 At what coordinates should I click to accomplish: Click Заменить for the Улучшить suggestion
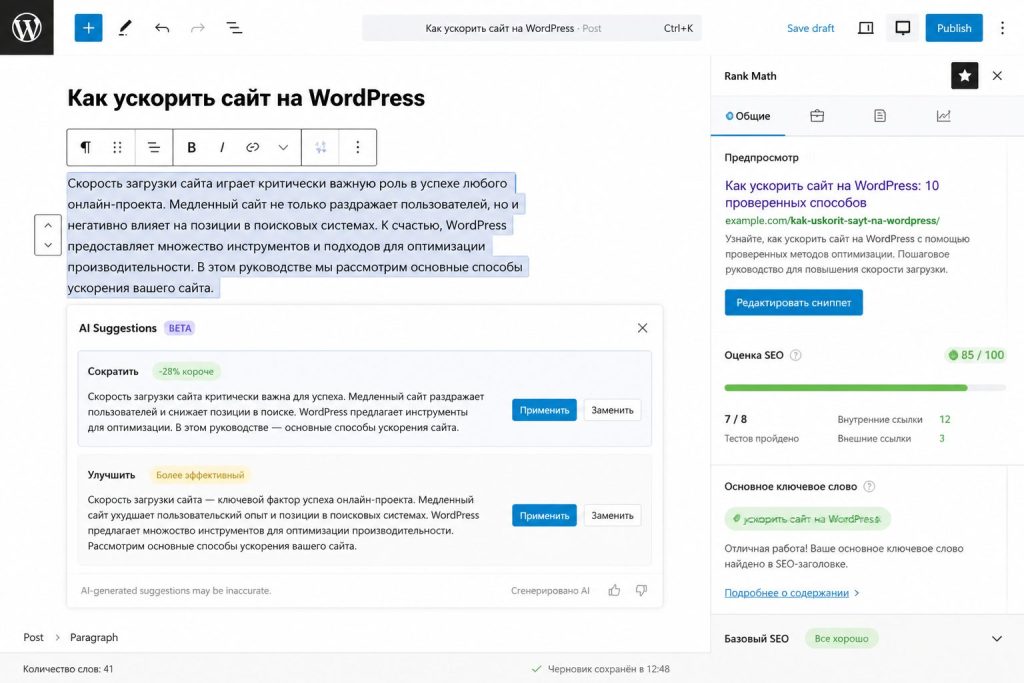pyautogui.click(x=612, y=515)
